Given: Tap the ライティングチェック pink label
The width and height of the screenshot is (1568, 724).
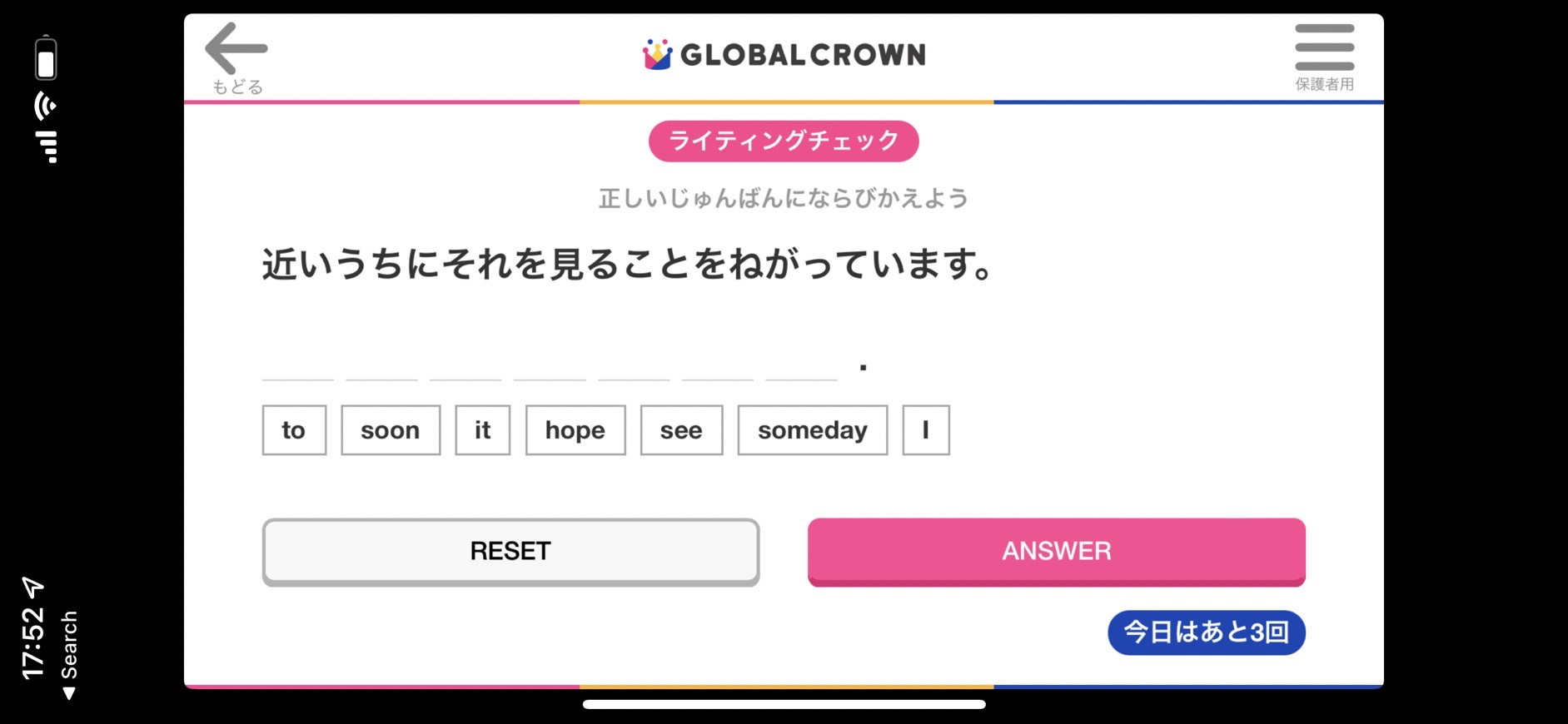Looking at the screenshot, I should (x=784, y=141).
